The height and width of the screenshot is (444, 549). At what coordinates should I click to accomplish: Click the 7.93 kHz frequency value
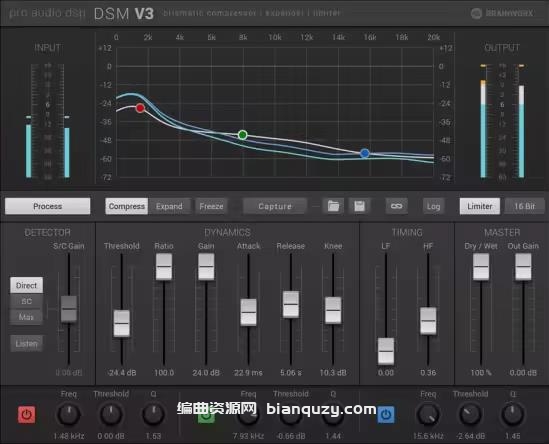pyautogui.click(x=249, y=436)
